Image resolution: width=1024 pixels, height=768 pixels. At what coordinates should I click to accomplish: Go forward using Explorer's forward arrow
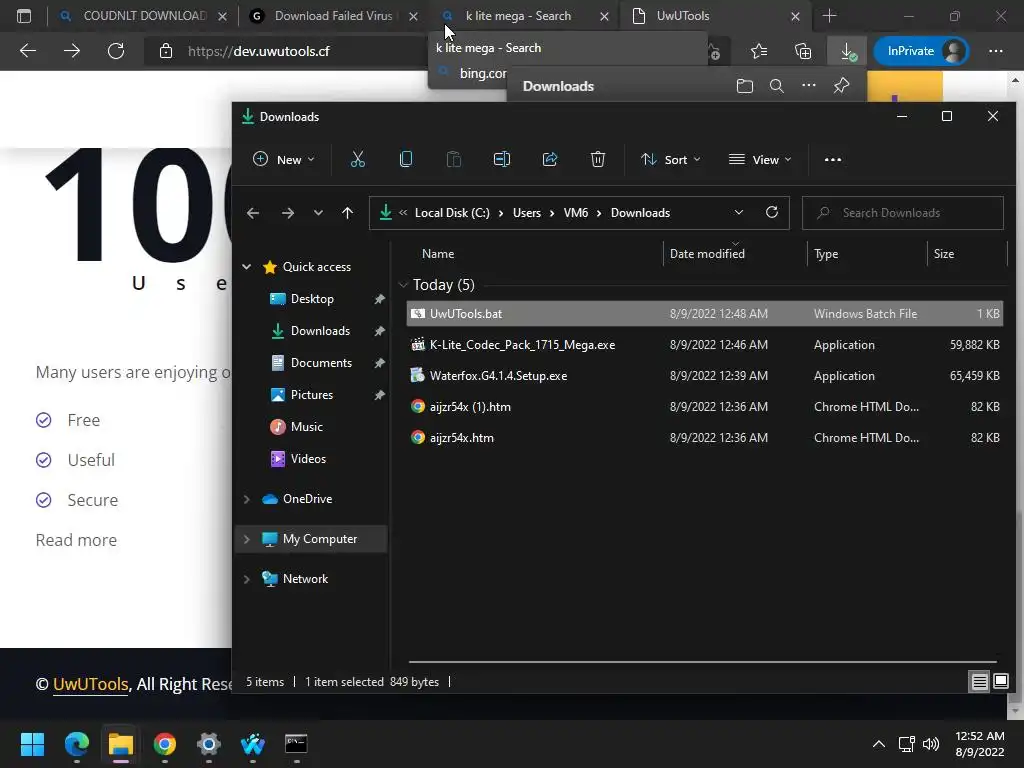(x=287, y=213)
